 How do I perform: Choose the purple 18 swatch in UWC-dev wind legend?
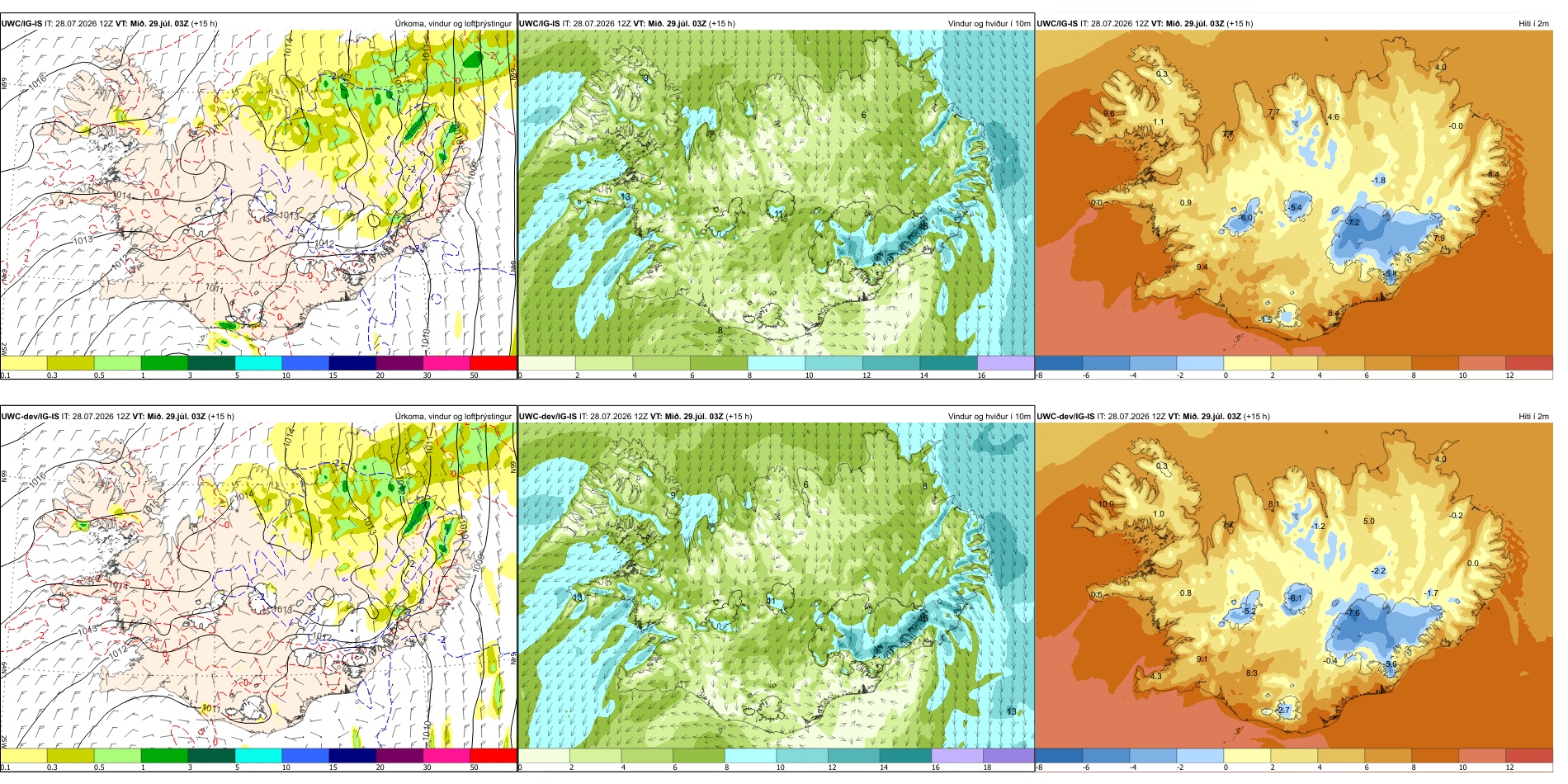1008,756
